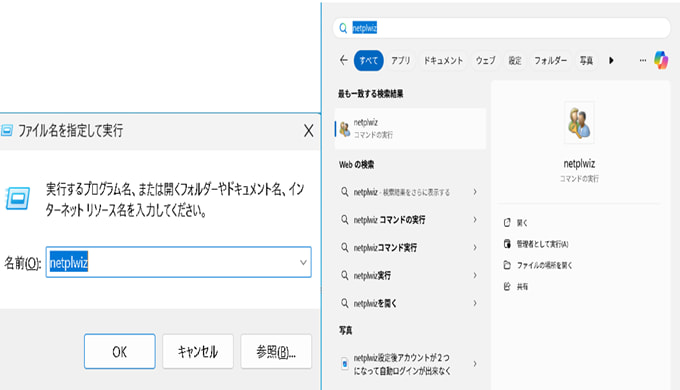Expand chevron for netplwiz コマンドの実行
This screenshot has height=390, width=680.
pyautogui.click(x=475, y=220)
